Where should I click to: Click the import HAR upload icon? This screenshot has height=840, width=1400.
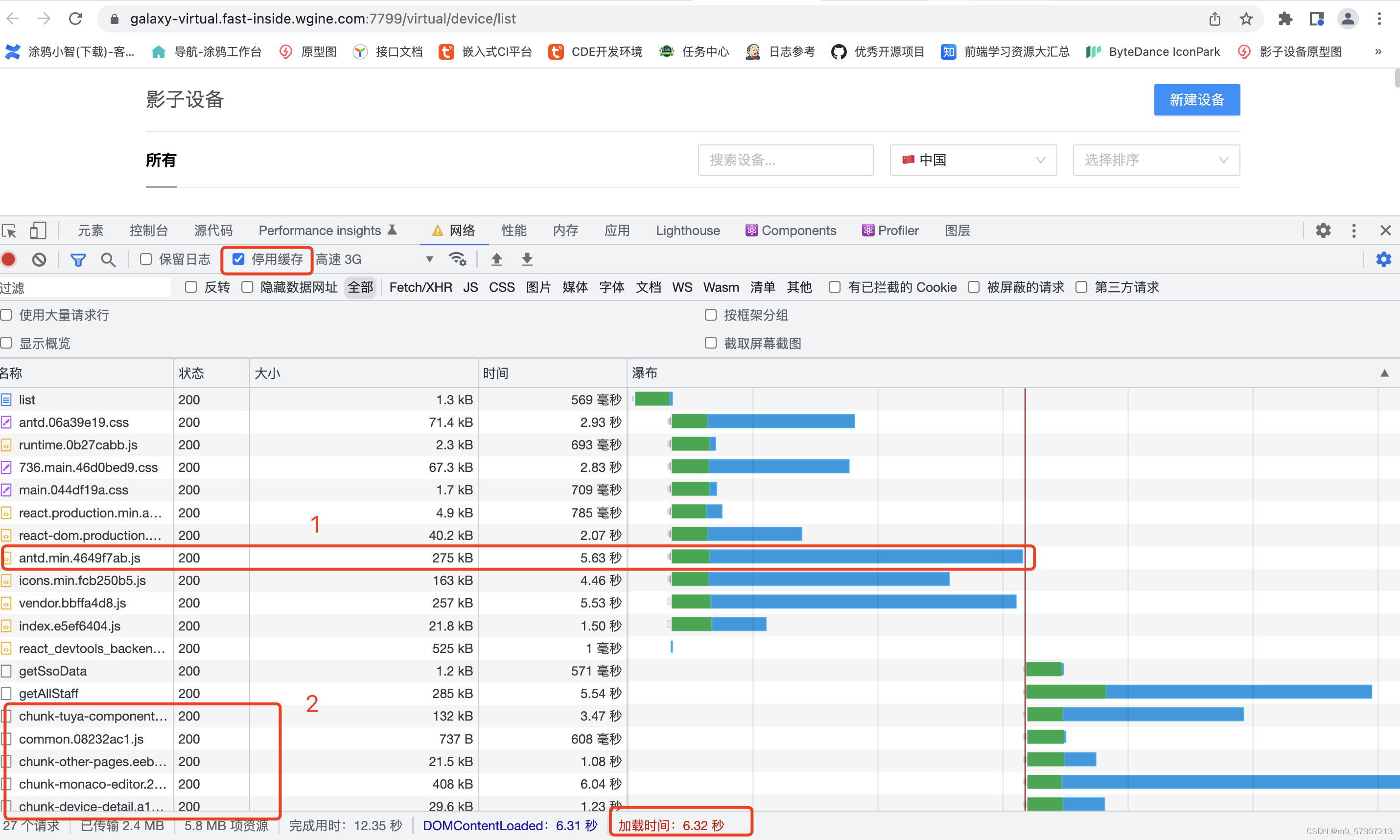(496, 259)
